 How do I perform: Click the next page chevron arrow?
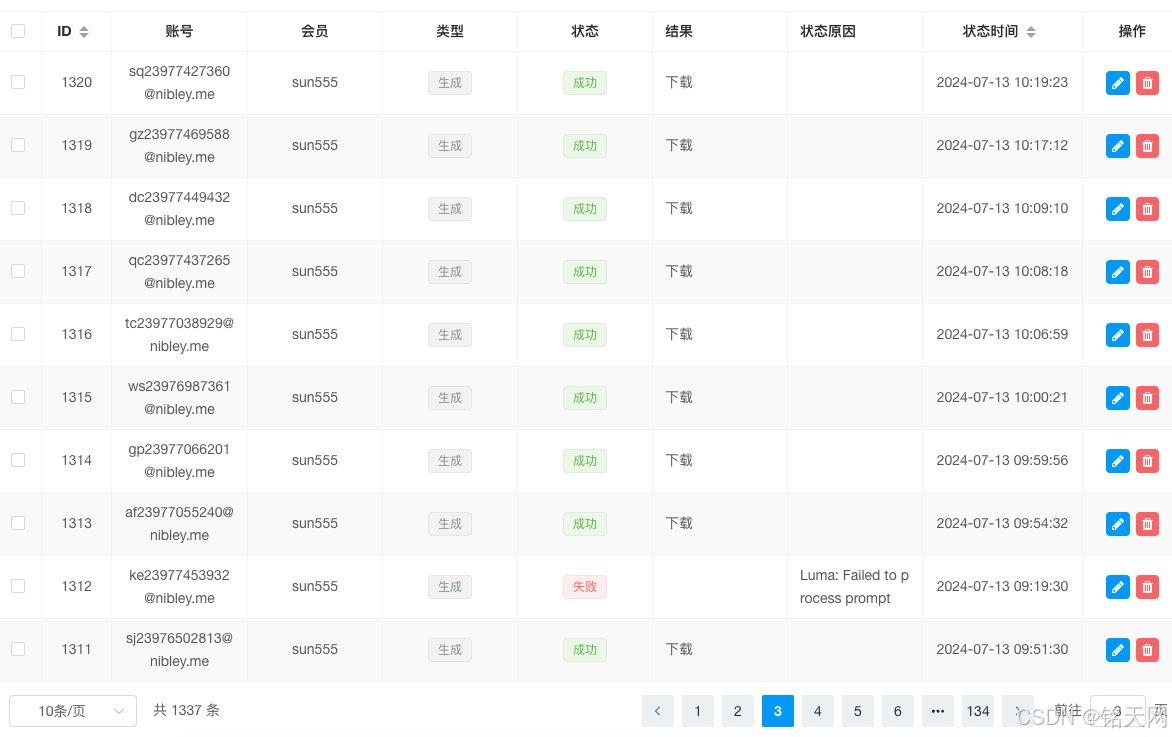pos(1018,711)
